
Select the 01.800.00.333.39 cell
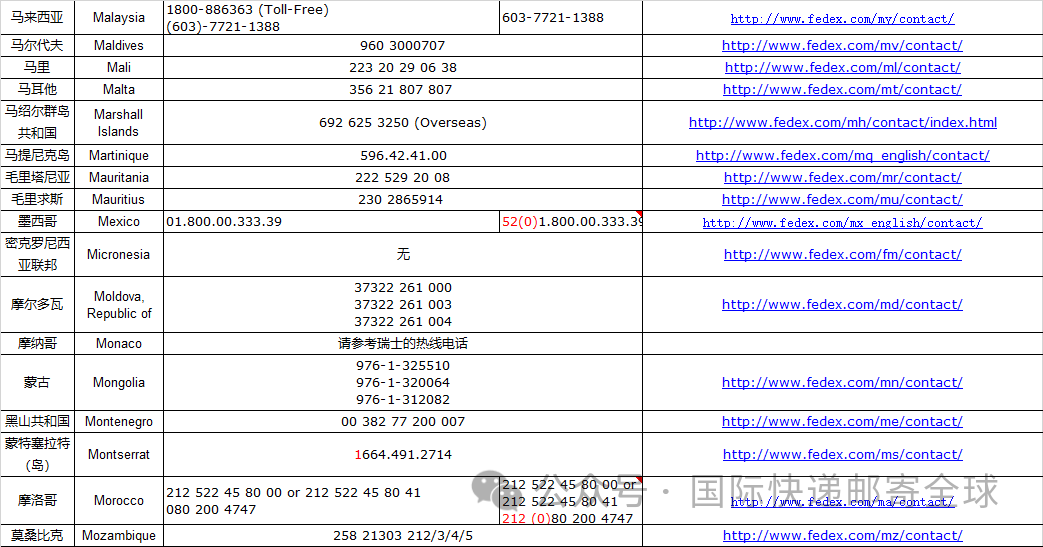click(x=331, y=222)
